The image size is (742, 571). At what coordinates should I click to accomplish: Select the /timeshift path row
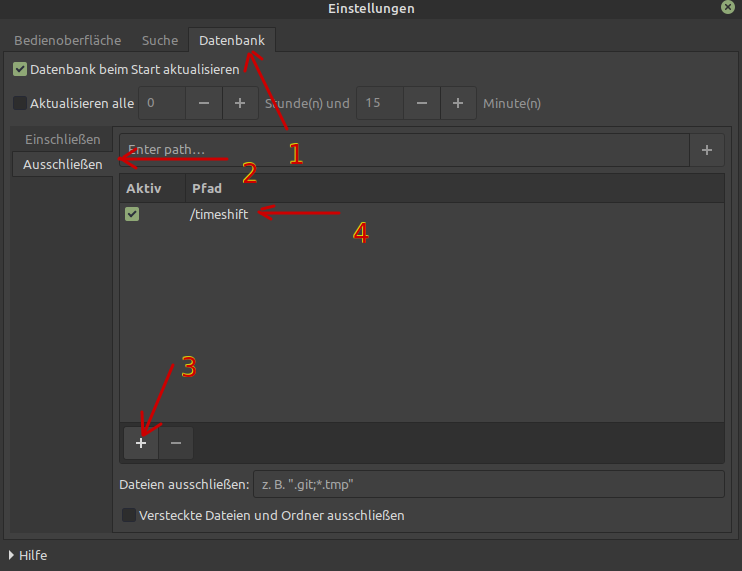[x=422, y=214]
